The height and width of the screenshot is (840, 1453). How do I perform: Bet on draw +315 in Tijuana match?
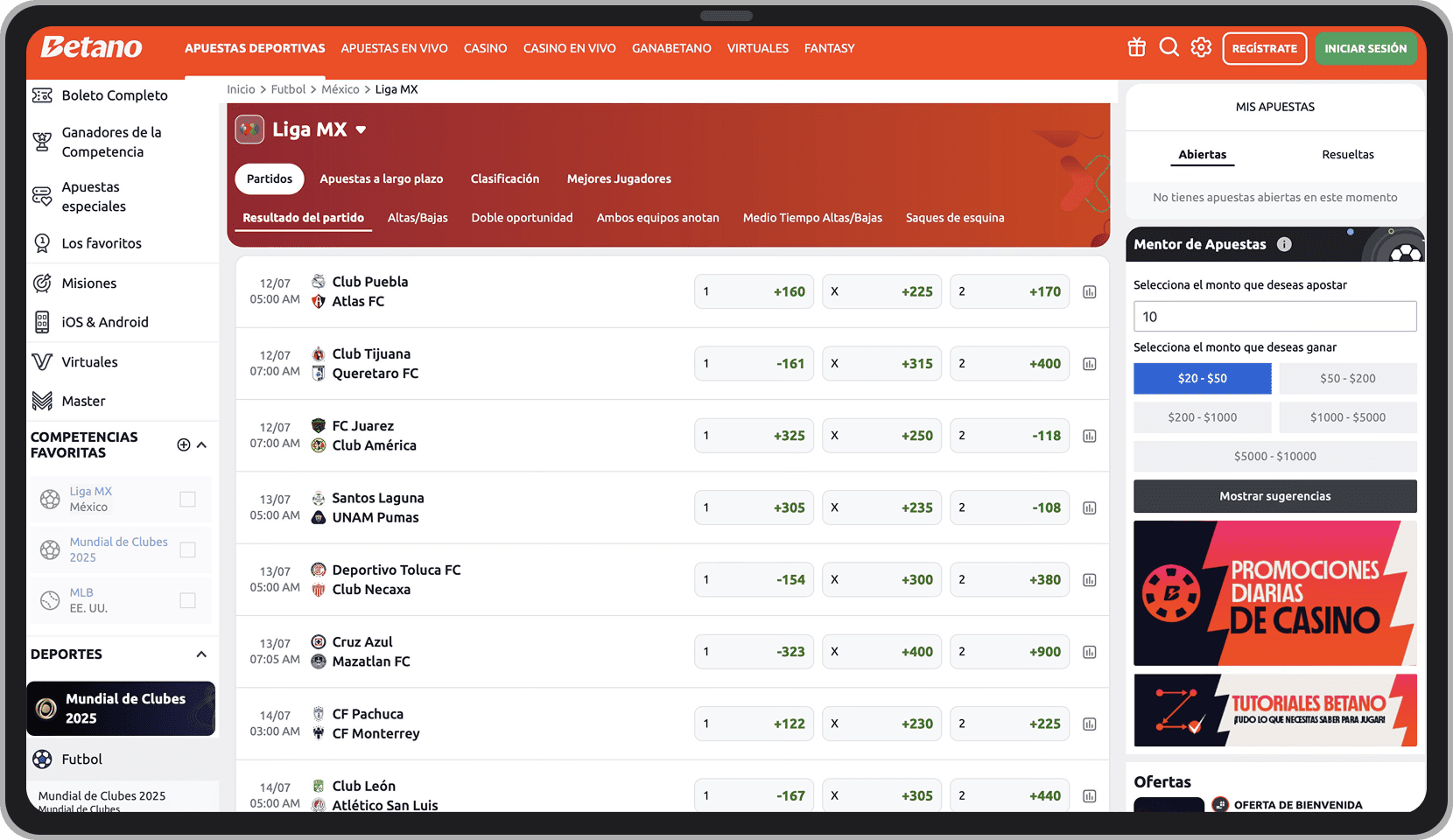tap(882, 364)
